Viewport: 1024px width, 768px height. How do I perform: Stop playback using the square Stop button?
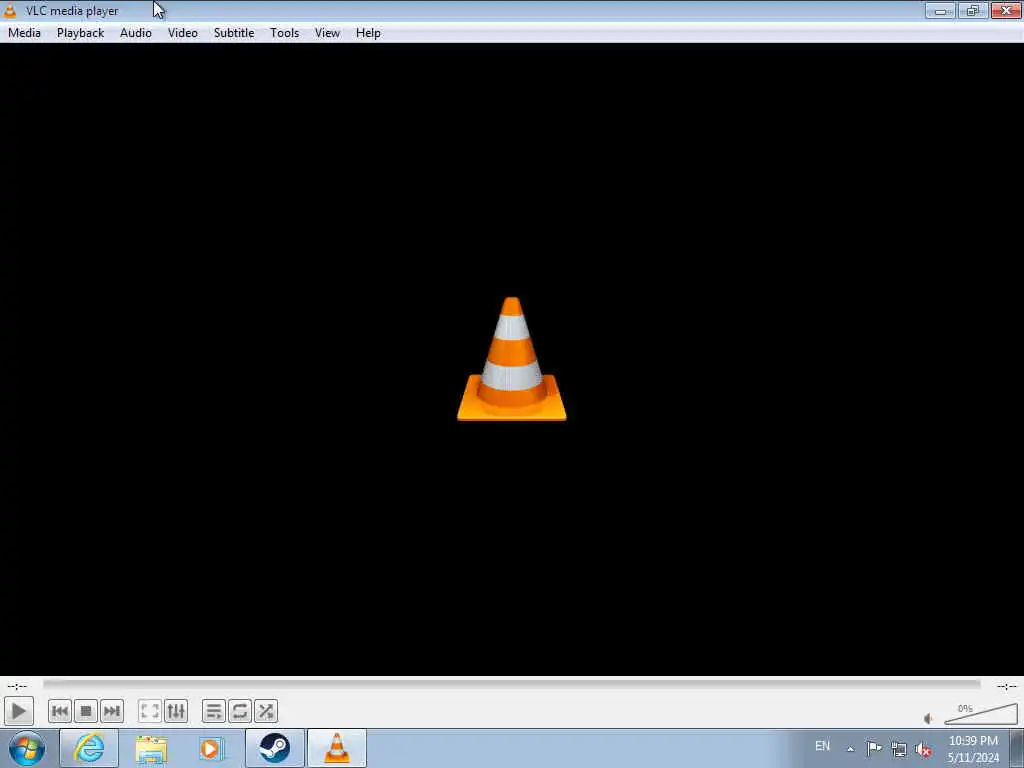pos(86,711)
